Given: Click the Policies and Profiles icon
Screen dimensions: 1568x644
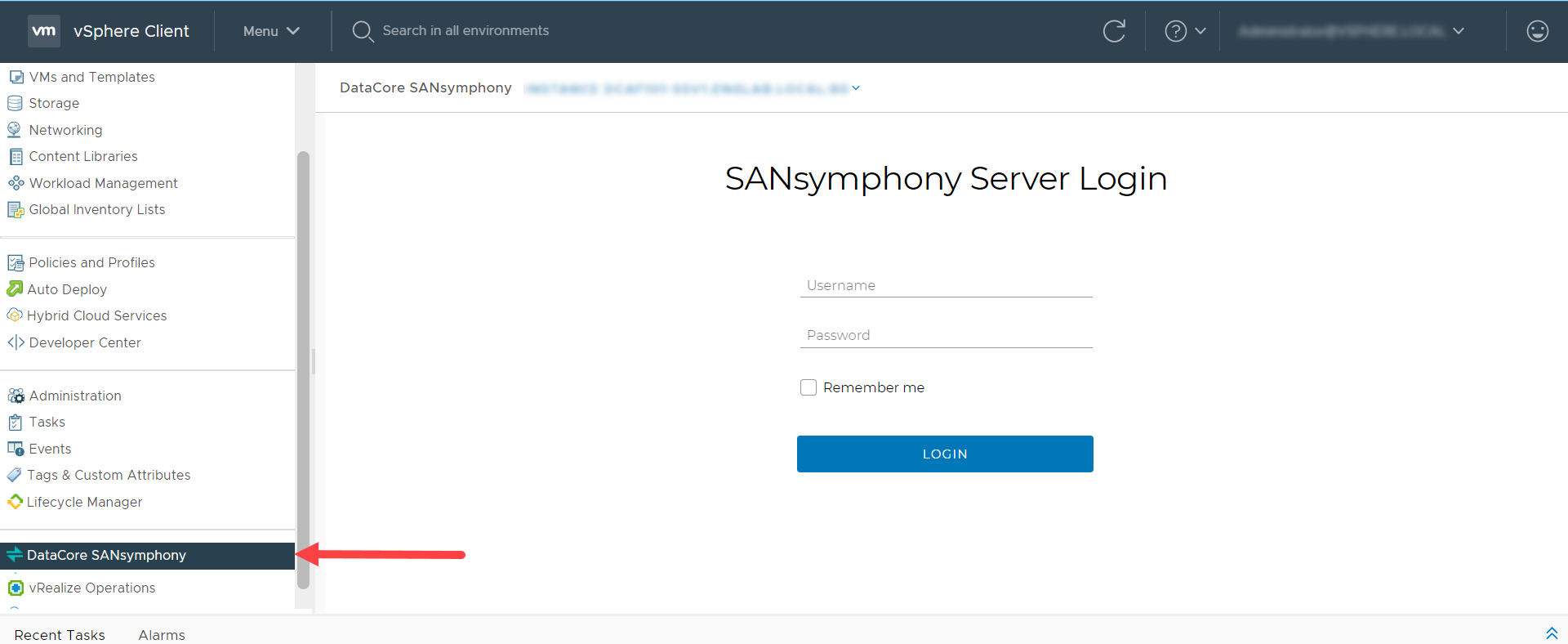Looking at the screenshot, I should 16,263.
